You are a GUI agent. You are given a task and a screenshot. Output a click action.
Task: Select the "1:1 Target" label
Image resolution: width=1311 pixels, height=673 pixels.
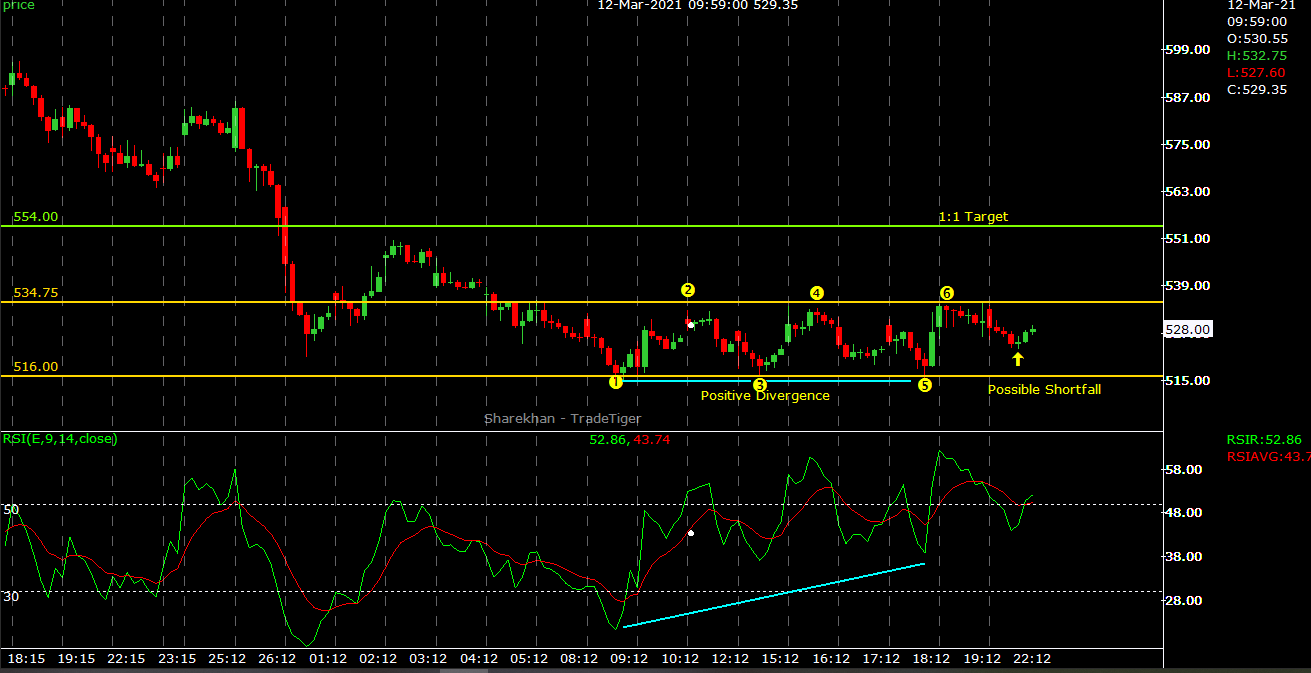(x=973, y=216)
